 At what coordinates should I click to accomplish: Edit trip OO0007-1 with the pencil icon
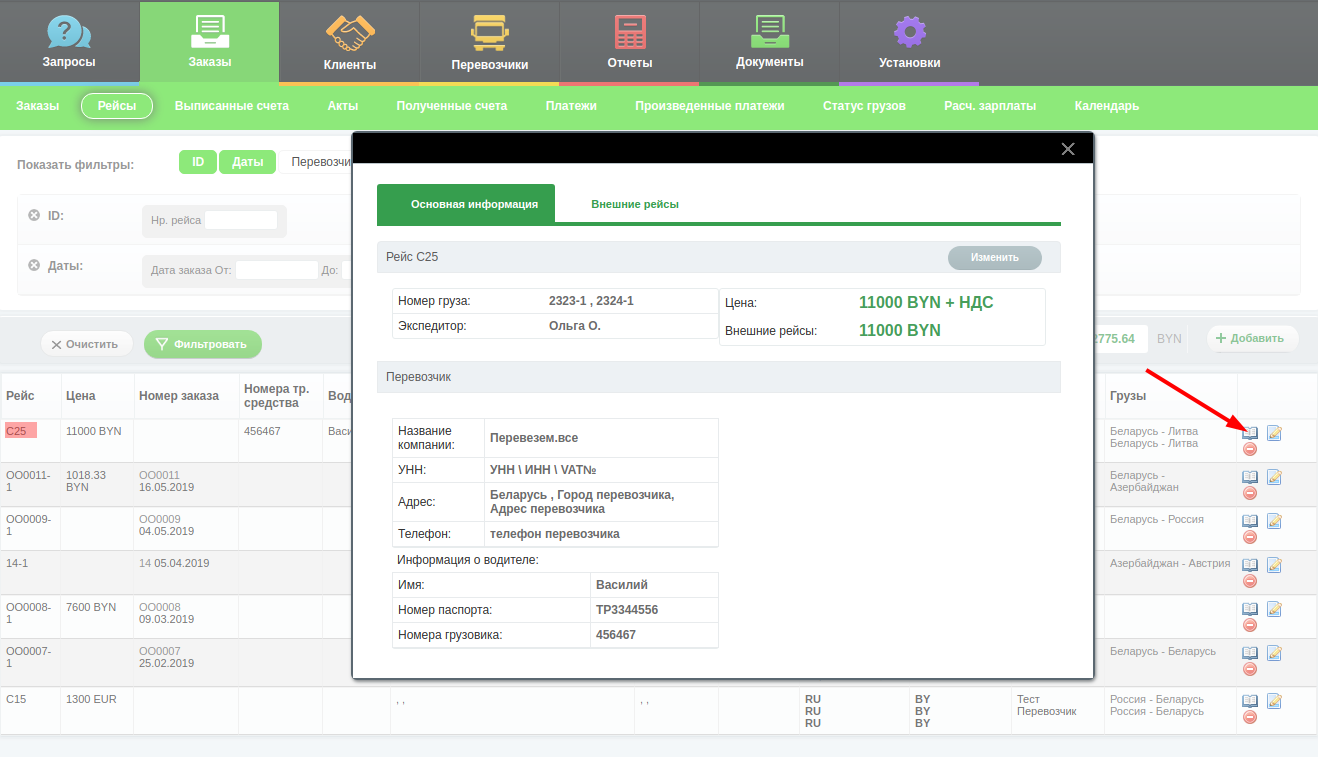pyautogui.click(x=1274, y=653)
